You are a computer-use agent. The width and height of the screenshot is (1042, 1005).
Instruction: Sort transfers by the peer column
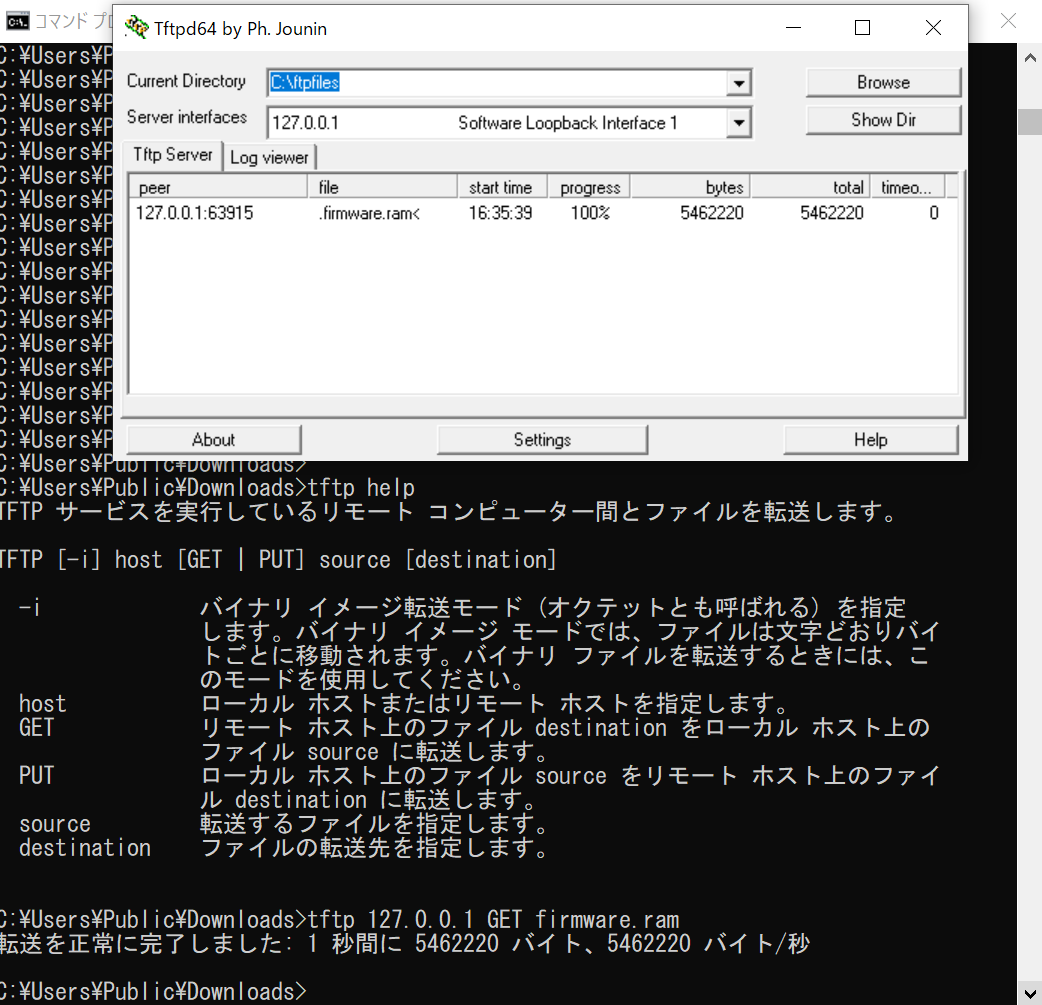[216, 186]
